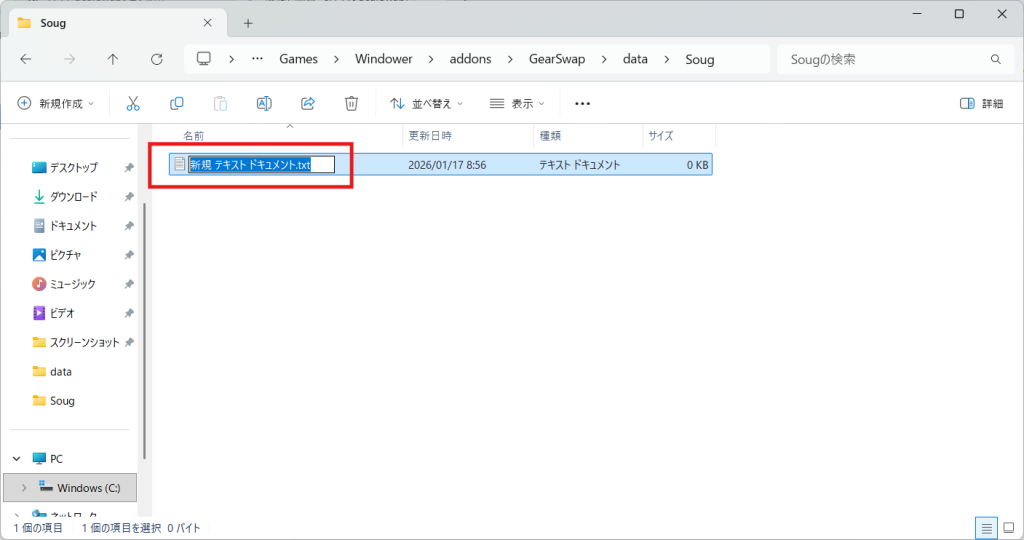Open the more options ellipsis menu

[x=583, y=103]
